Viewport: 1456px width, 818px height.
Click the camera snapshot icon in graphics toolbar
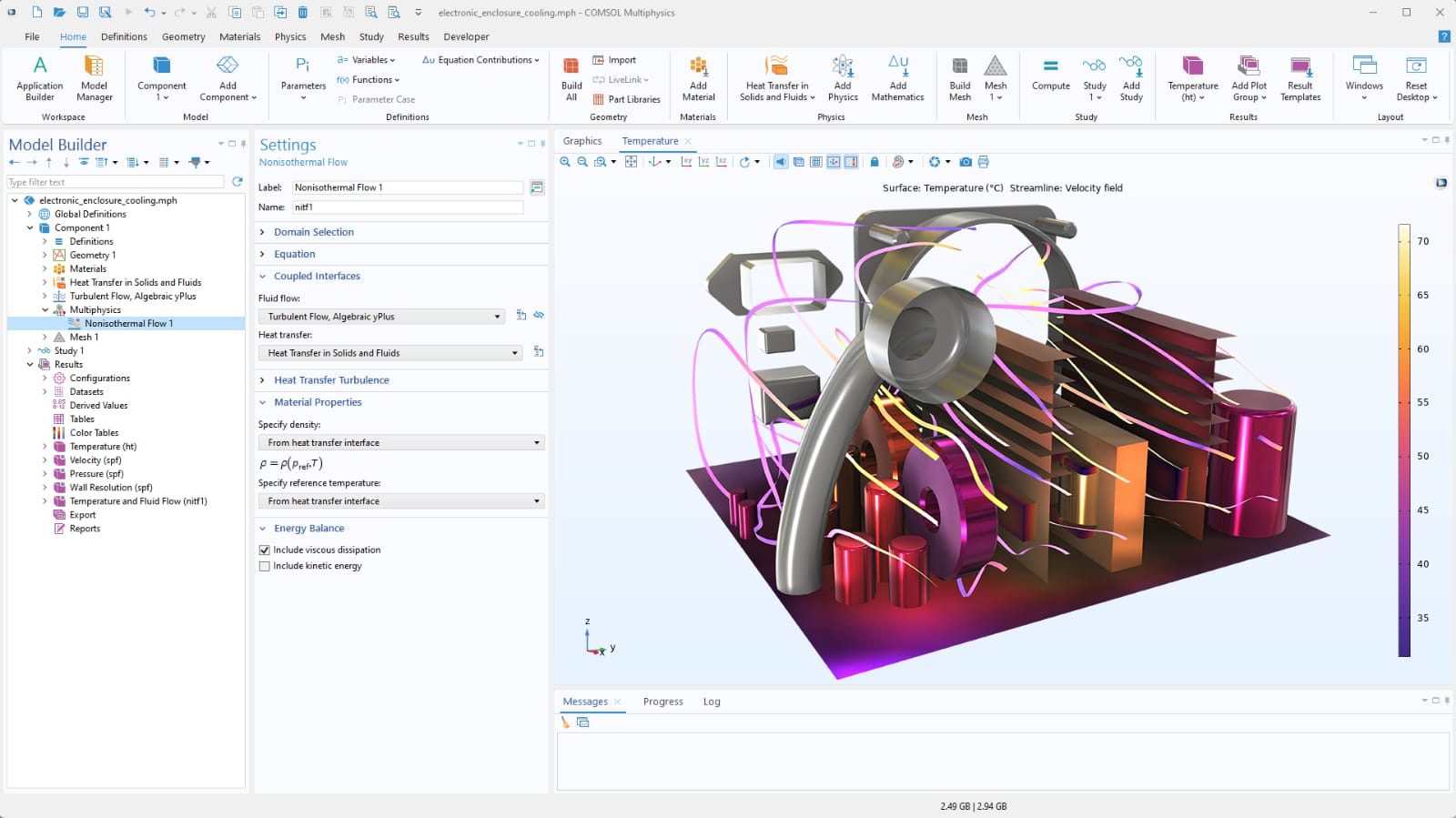[966, 162]
